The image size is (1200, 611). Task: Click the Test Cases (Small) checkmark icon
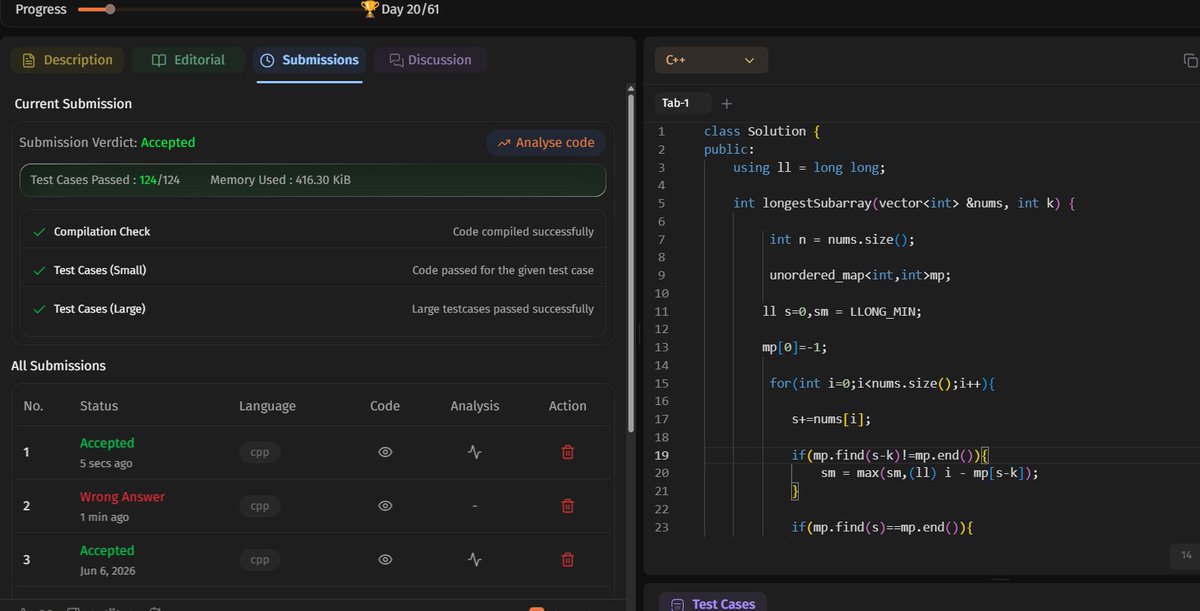click(x=39, y=270)
